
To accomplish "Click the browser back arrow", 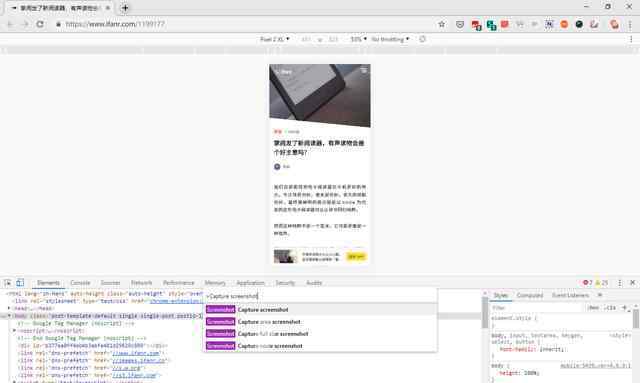I will pyautogui.click(x=10, y=24).
